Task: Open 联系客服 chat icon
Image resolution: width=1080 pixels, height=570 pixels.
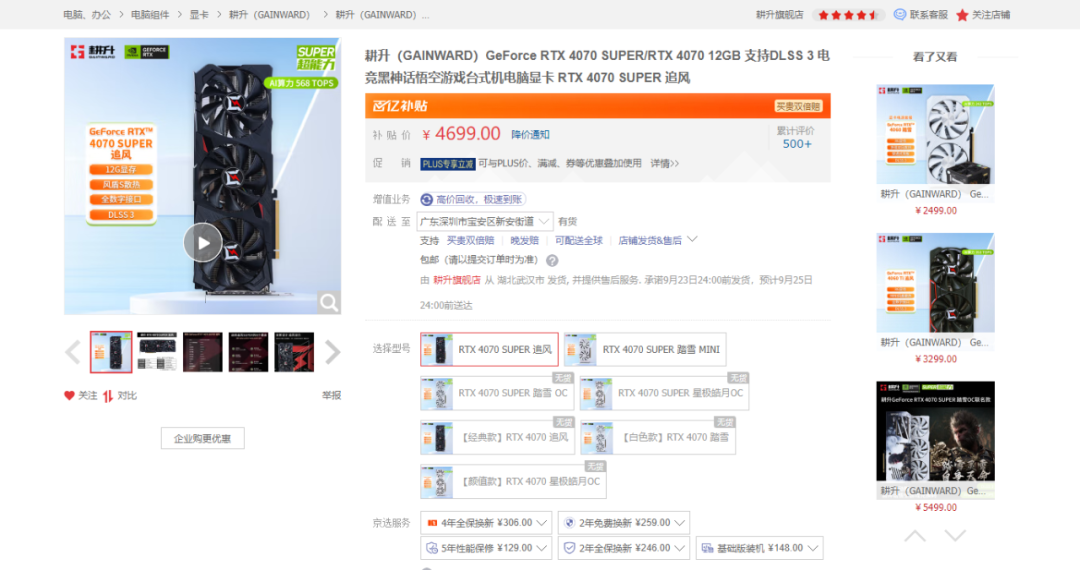Action: click(900, 14)
